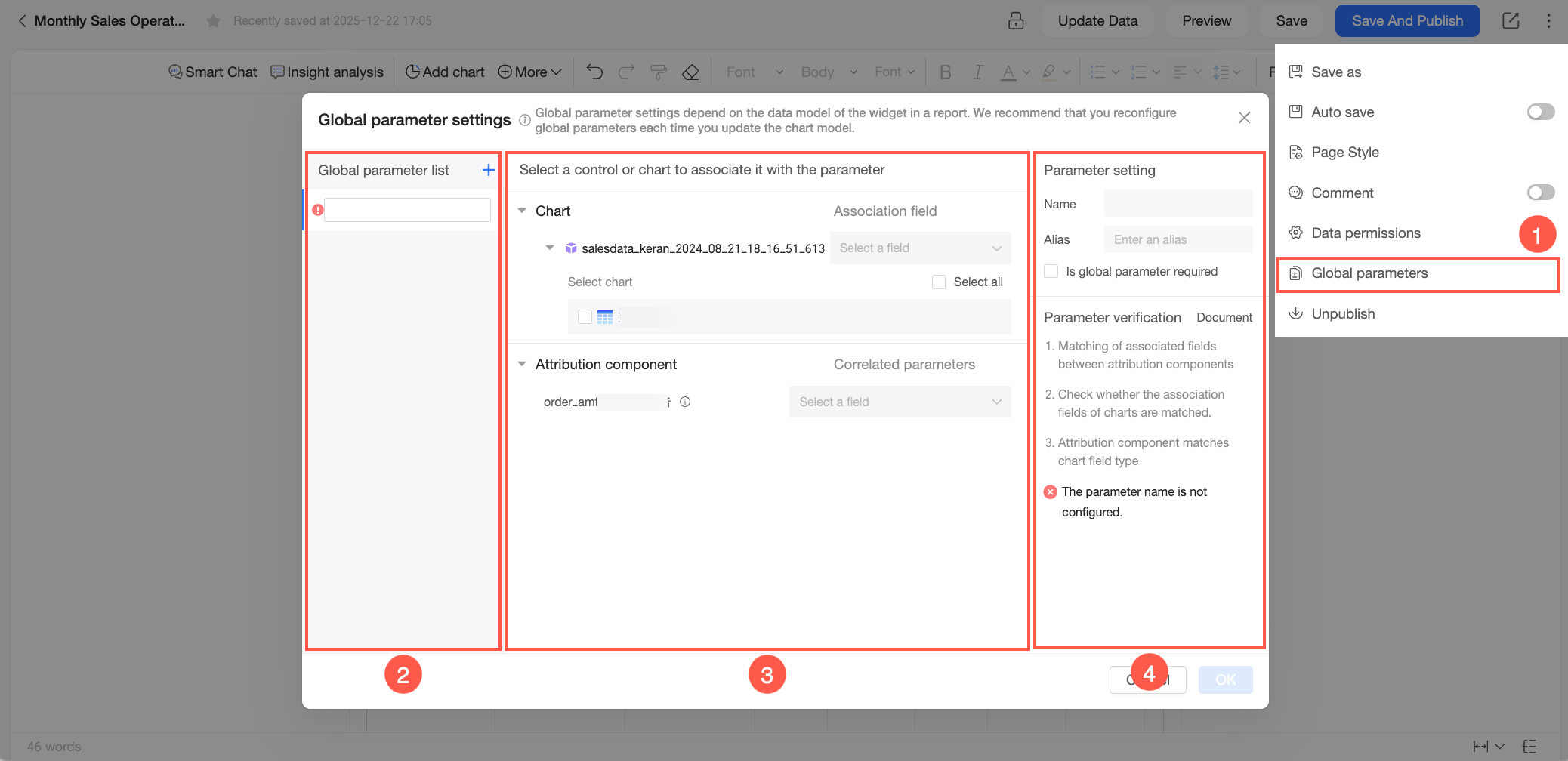Click Add chart in toolbar

445,72
